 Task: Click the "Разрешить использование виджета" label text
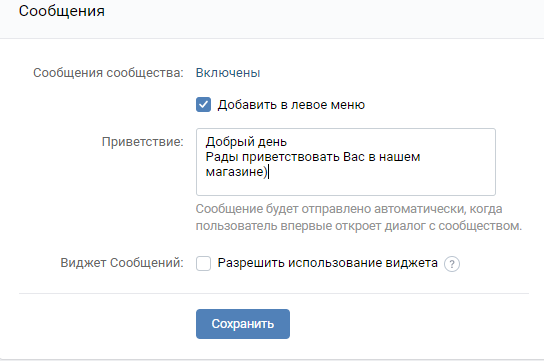pyautogui.click(x=328, y=263)
